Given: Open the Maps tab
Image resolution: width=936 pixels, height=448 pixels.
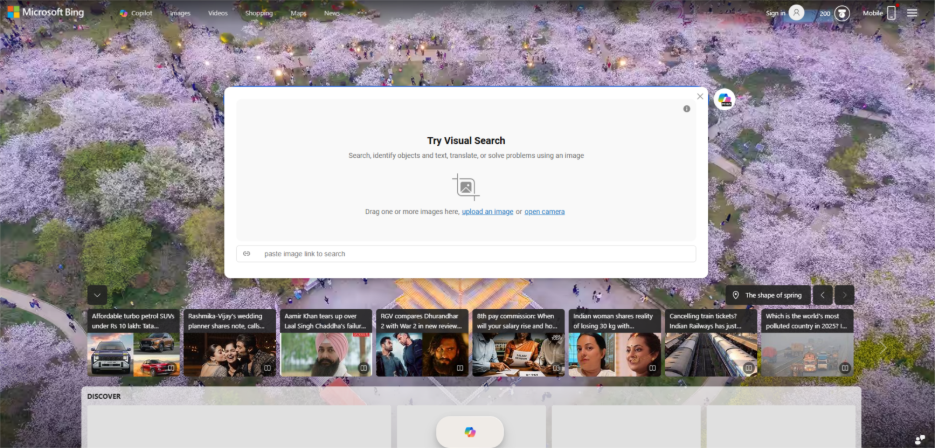Looking at the screenshot, I should (298, 13).
